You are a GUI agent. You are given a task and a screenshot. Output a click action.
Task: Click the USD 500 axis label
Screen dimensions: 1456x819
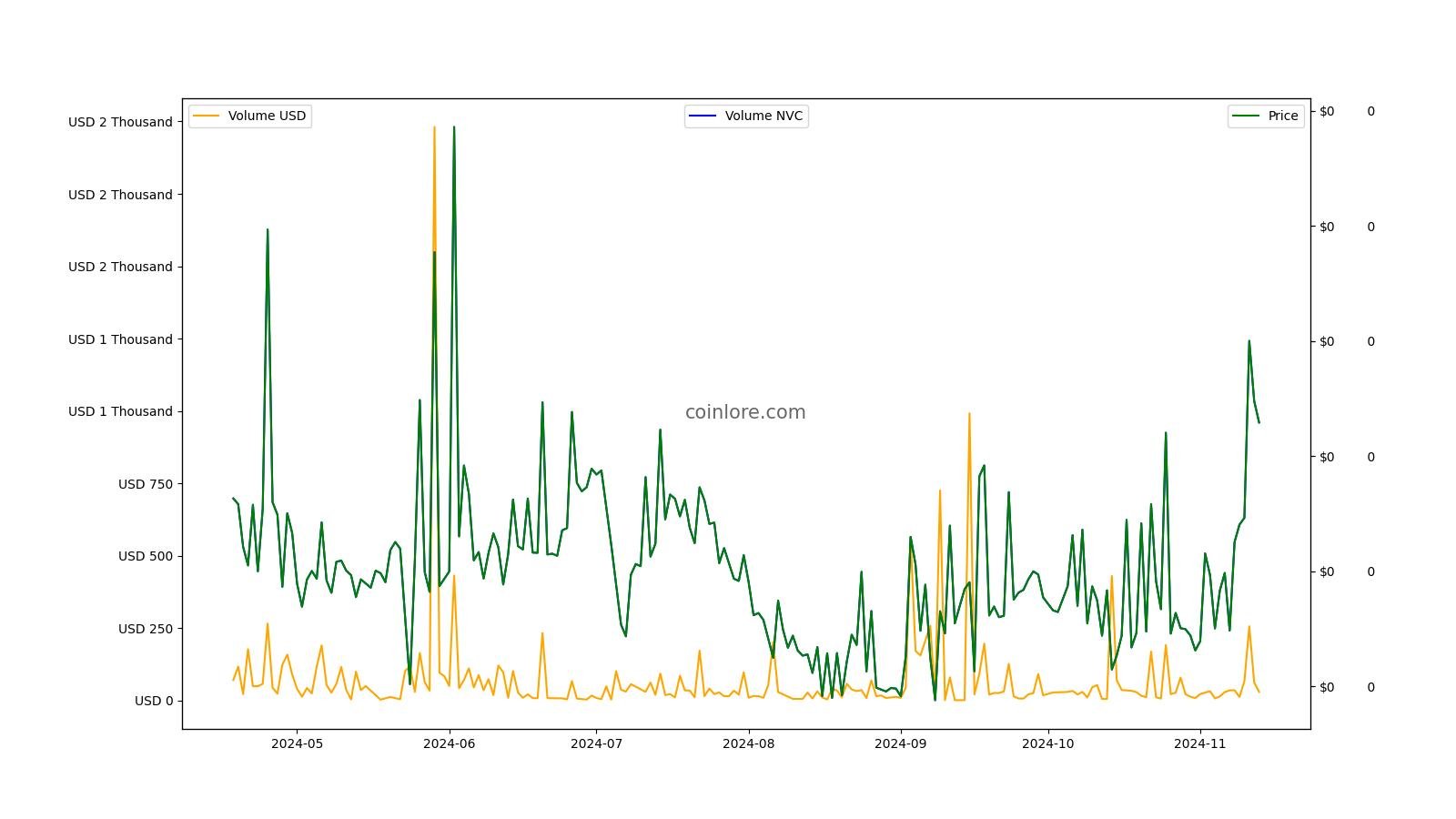pos(146,556)
